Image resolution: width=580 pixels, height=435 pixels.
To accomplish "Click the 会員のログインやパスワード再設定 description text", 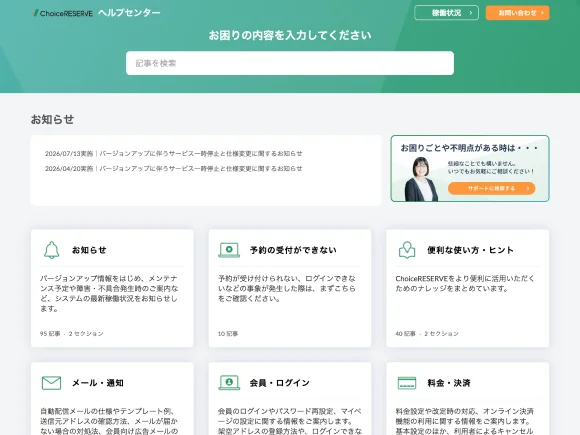I will point(290,421).
